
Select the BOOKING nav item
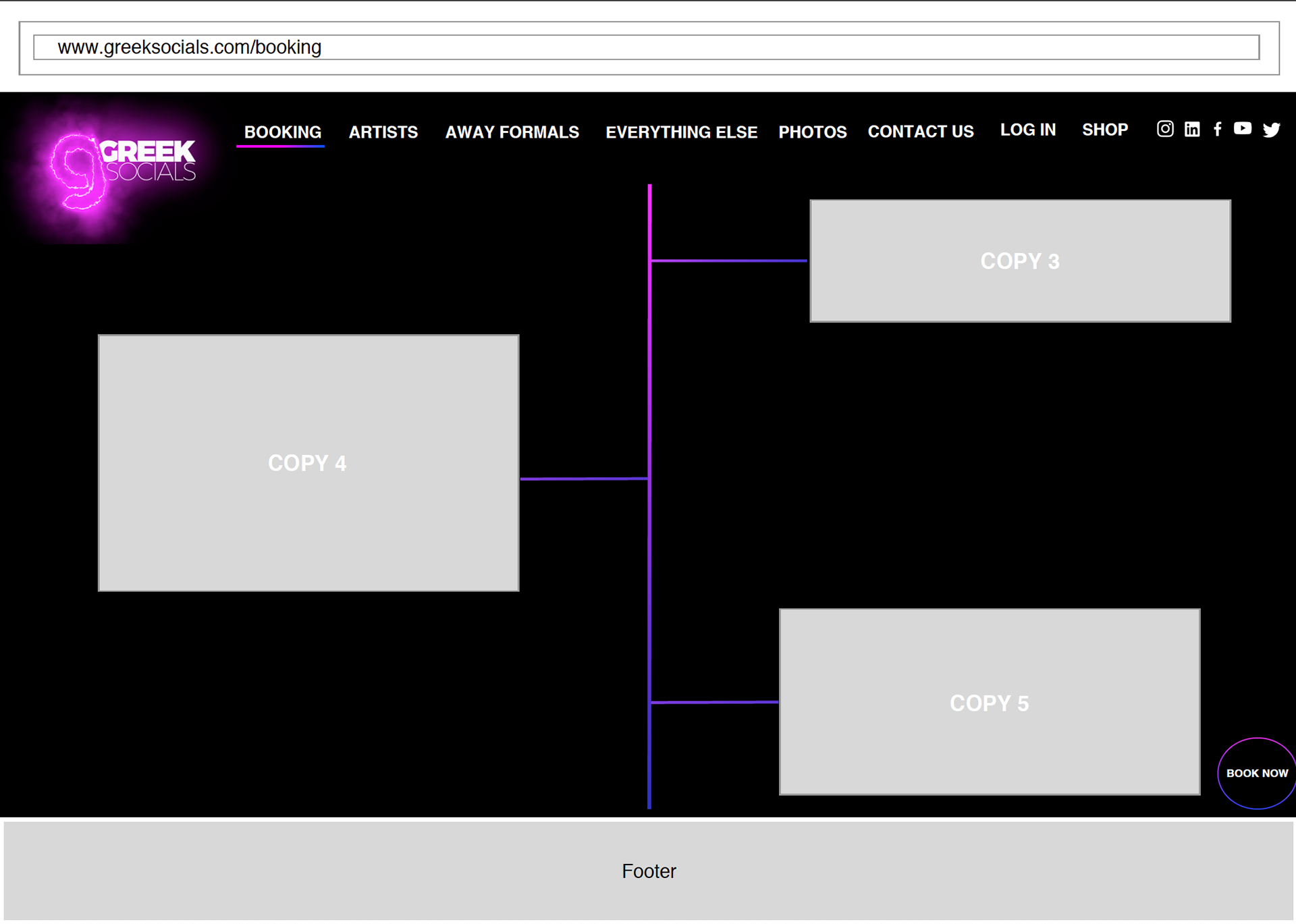[282, 132]
